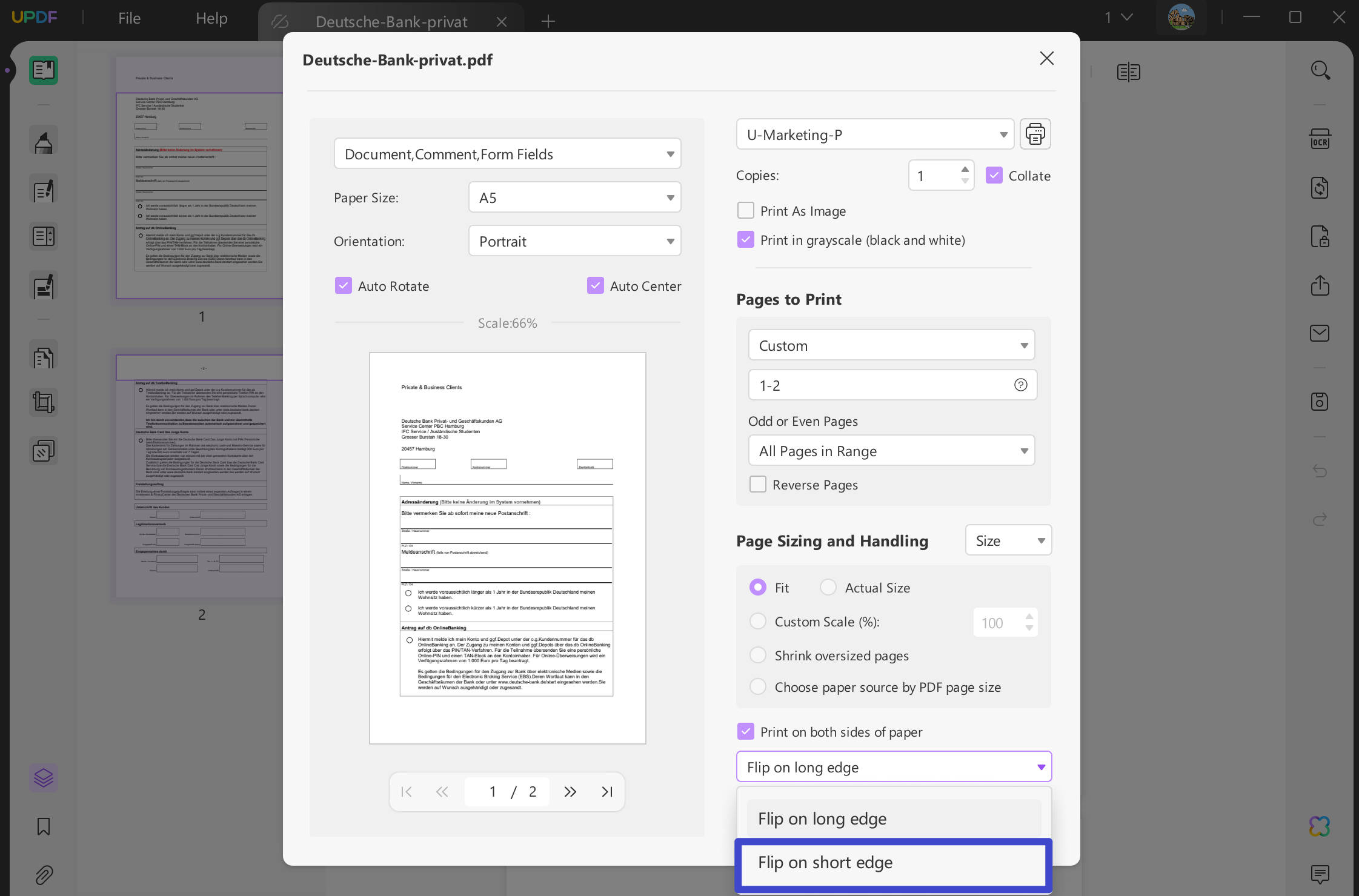Click the printer properties icon

click(1035, 134)
